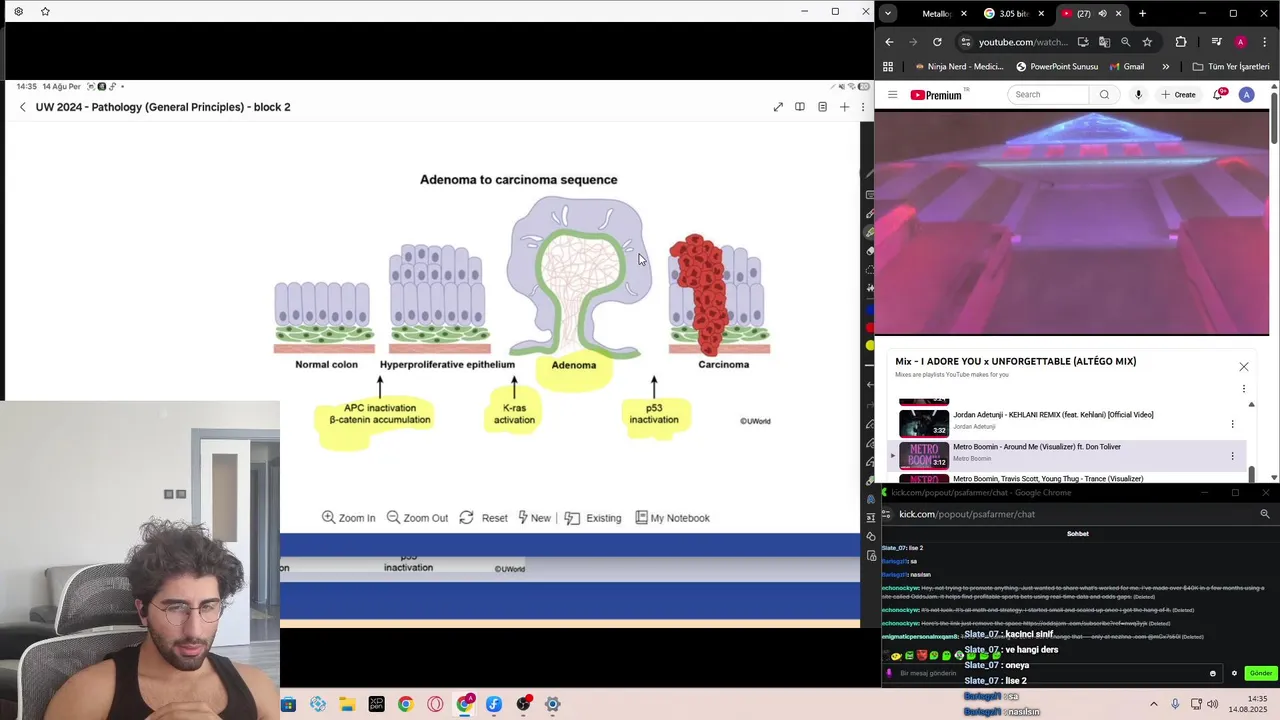Screen dimensions: 1280x720
Task: Click the Gönder send button in chat
Action: [x=1261, y=673]
